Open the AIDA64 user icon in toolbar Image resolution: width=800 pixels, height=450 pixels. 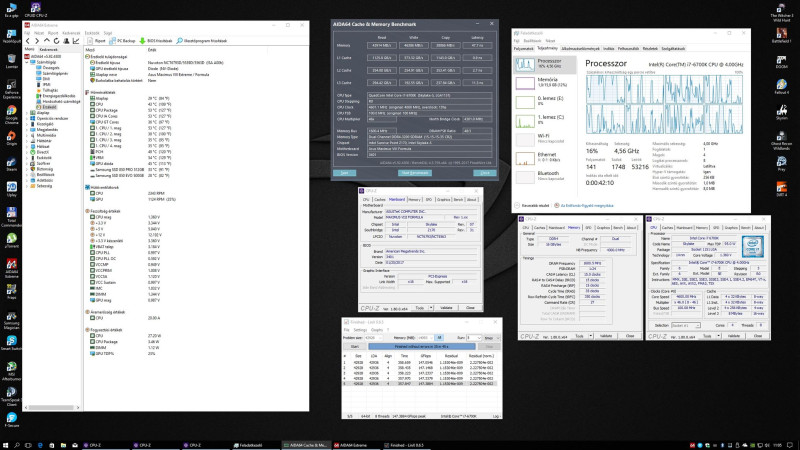click(x=66, y=41)
